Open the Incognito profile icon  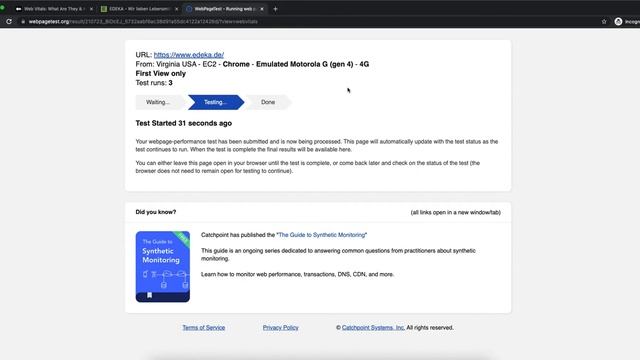click(x=618, y=22)
